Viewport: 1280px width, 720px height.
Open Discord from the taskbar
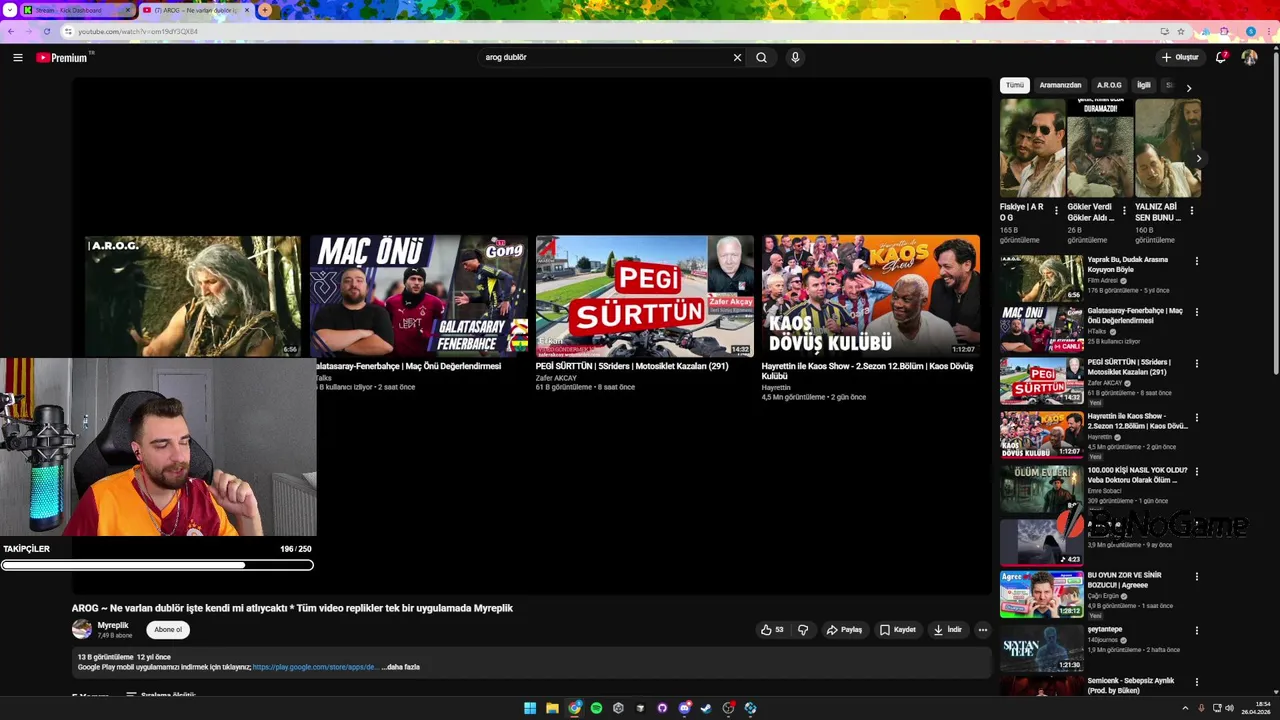[x=684, y=708]
